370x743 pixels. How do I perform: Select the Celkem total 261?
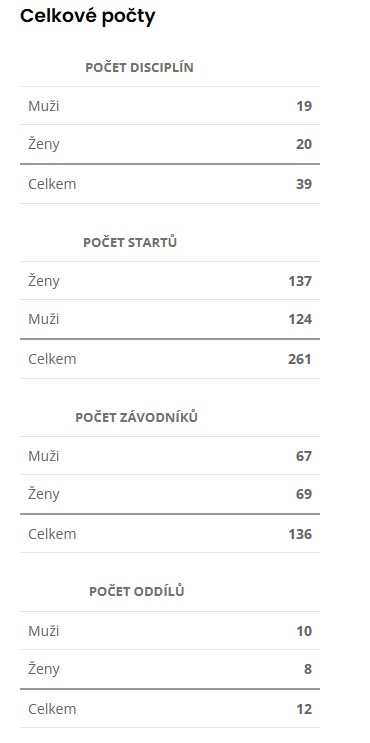pyautogui.click(x=300, y=359)
